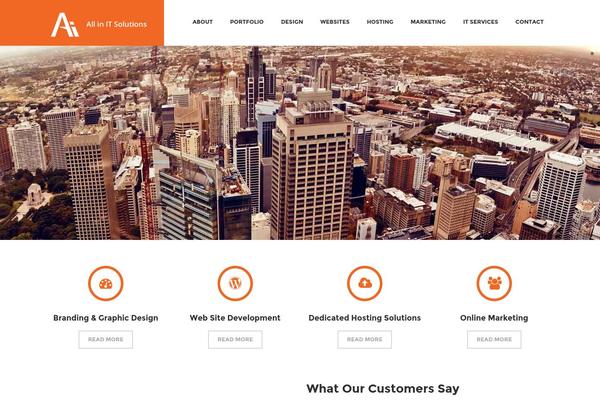Open the Contact page
The height and width of the screenshot is (400, 600).
pos(530,22)
